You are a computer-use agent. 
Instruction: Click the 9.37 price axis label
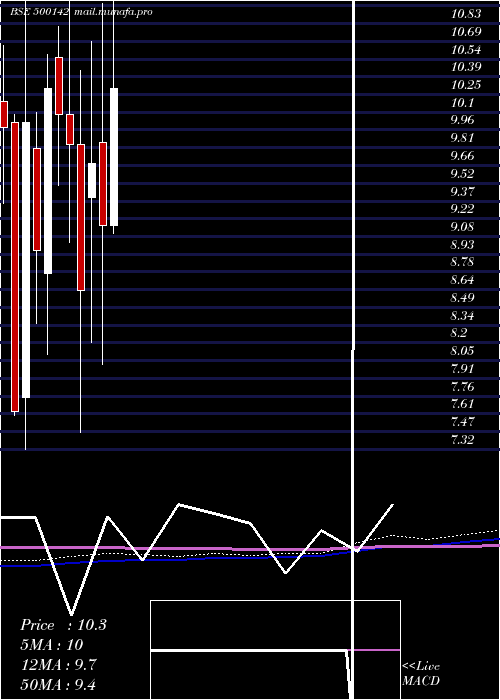[x=462, y=192]
